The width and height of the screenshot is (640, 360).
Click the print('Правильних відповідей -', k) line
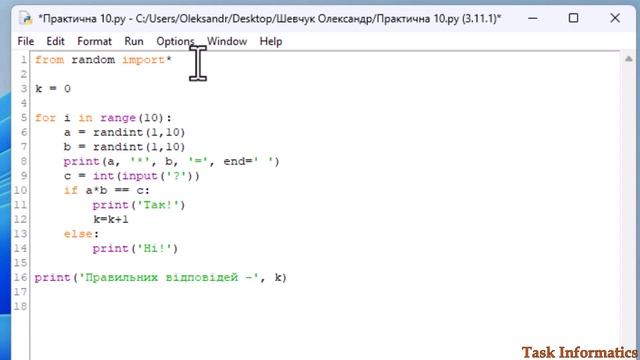(x=161, y=278)
